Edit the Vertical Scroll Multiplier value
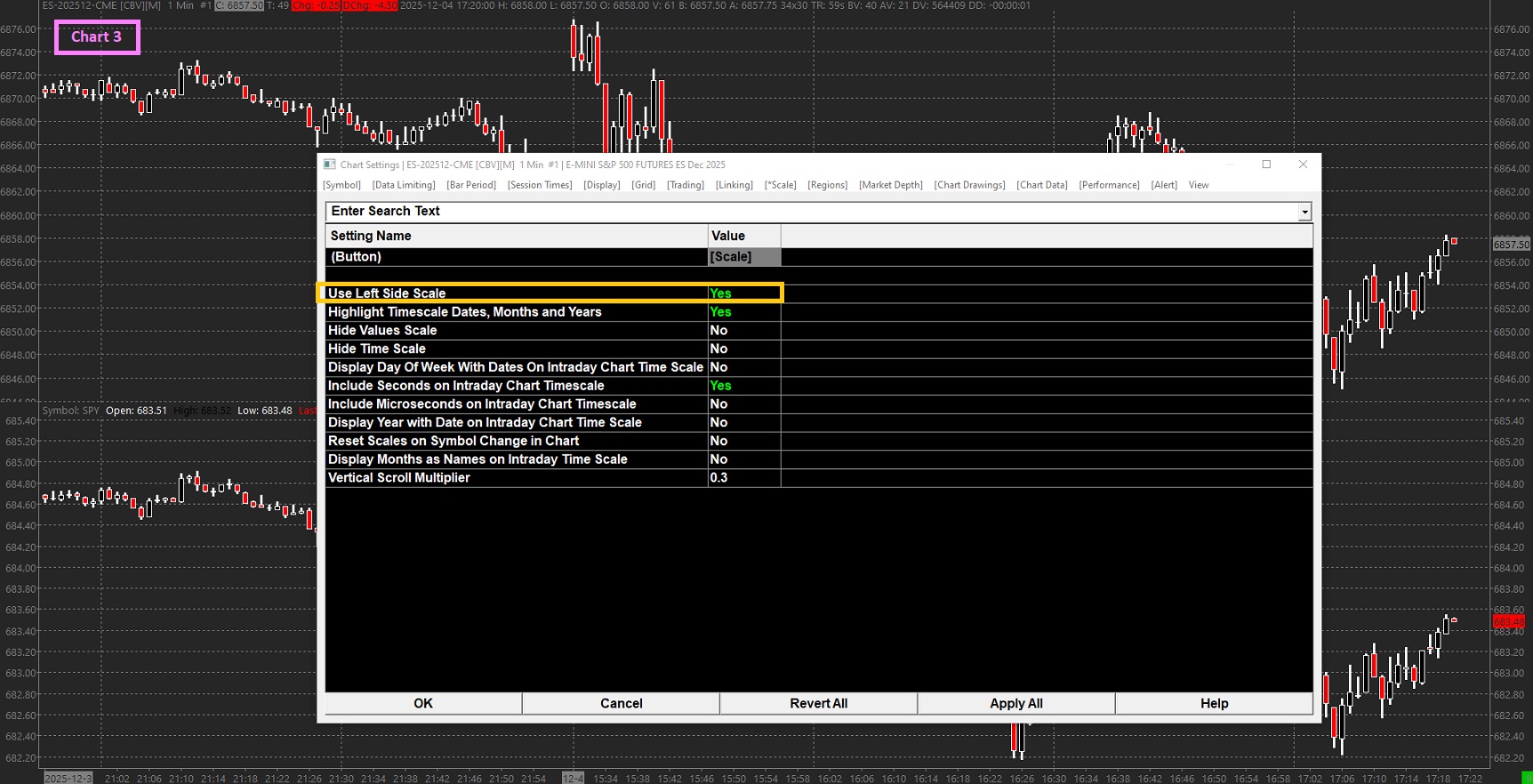 click(743, 478)
